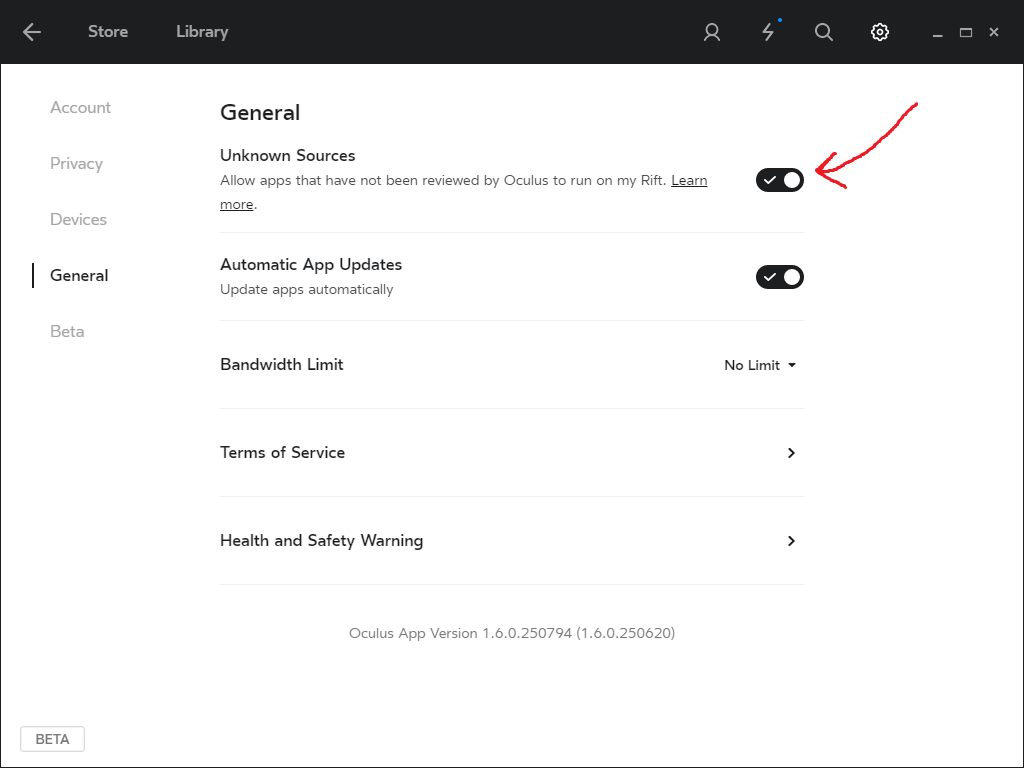Close the Oculus app window

click(994, 32)
